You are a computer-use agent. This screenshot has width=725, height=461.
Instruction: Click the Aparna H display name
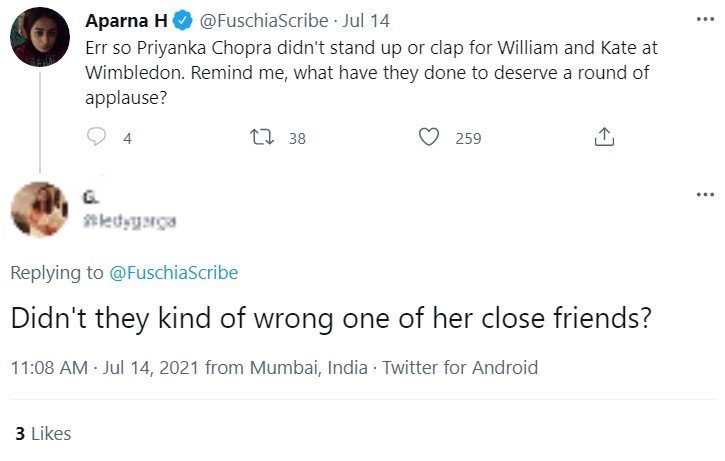tap(126, 20)
